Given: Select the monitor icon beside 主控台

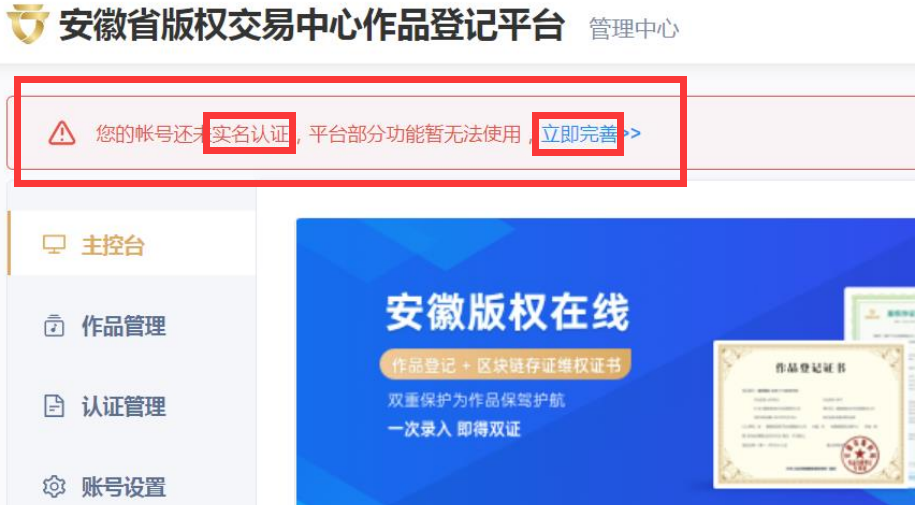Looking at the screenshot, I should pos(54,245).
